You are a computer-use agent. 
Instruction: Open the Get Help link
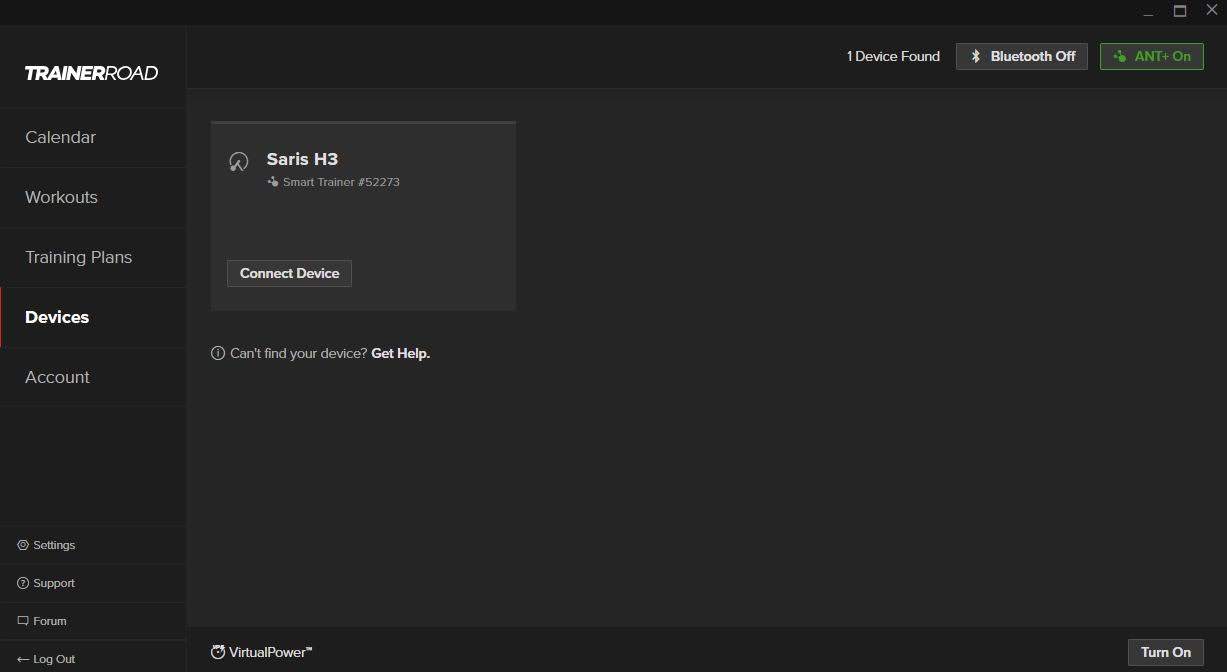[400, 353]
